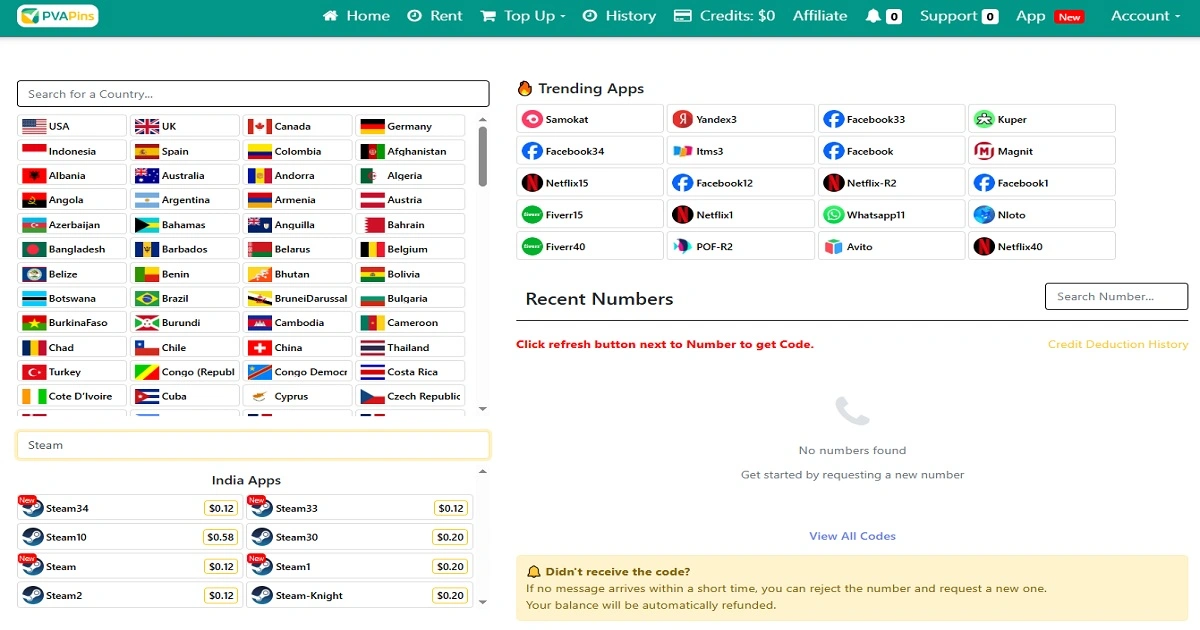The width and height of the screenshot is (1200, 630).
Task: Choose China from the country list
Action: 298,347
